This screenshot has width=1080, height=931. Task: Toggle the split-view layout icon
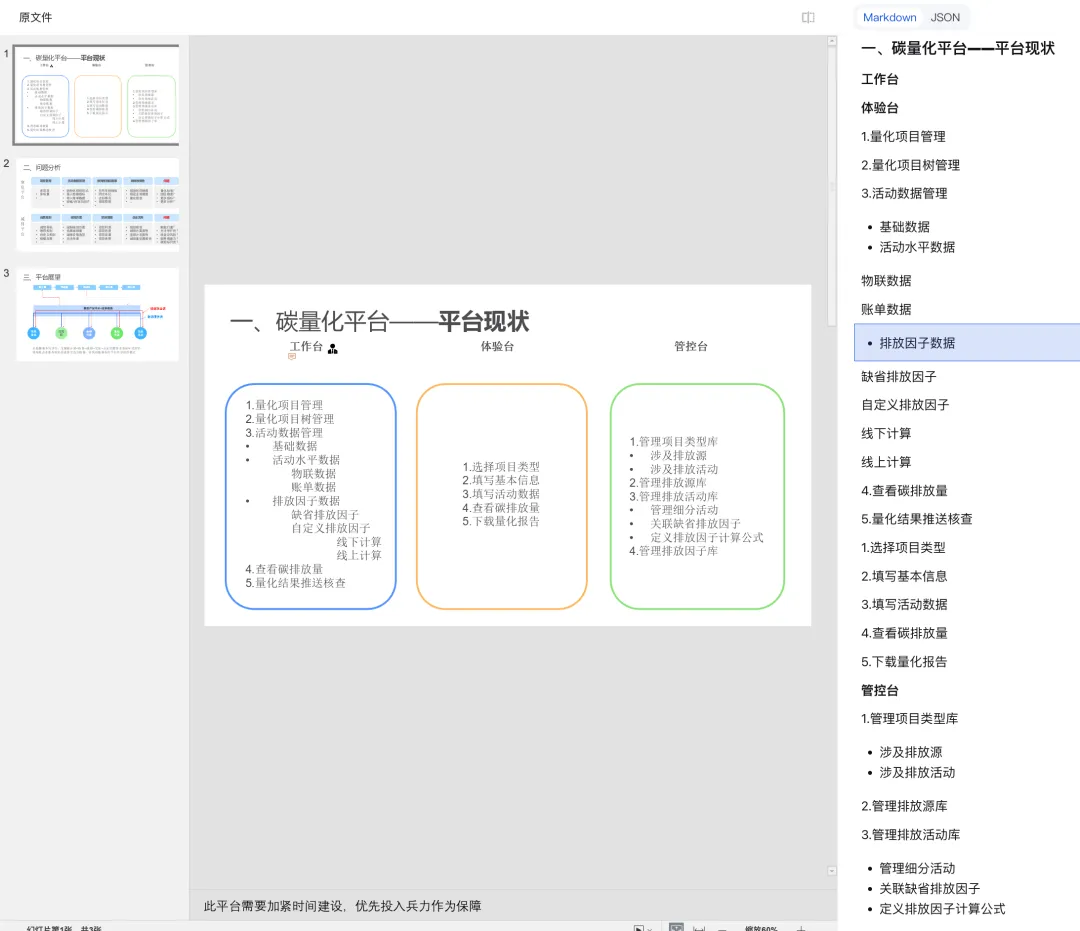point(808,17)
